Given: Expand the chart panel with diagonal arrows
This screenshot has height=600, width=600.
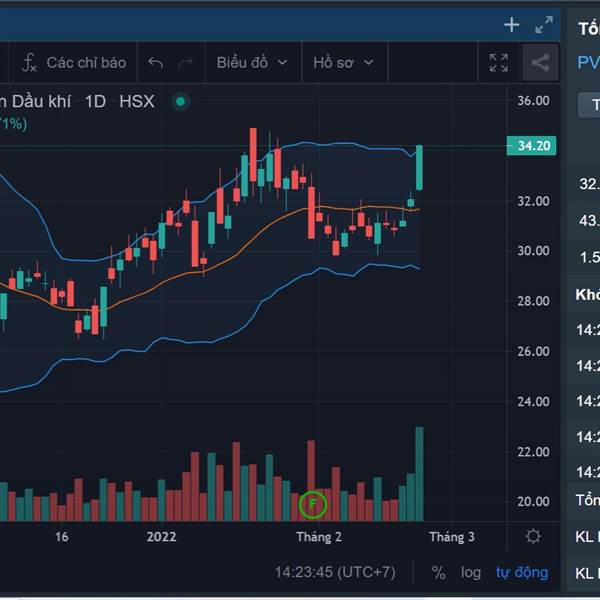Looking at the screenshot, I should (x=544, y=25).
